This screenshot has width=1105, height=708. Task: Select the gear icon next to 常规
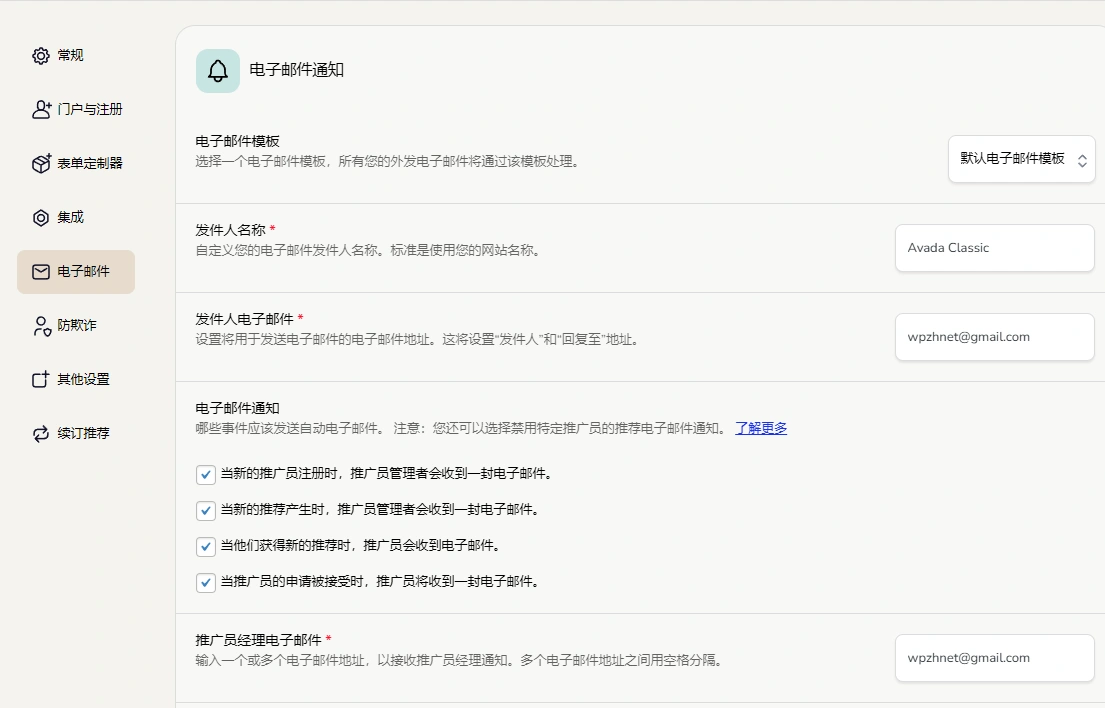tap(40, 56)
